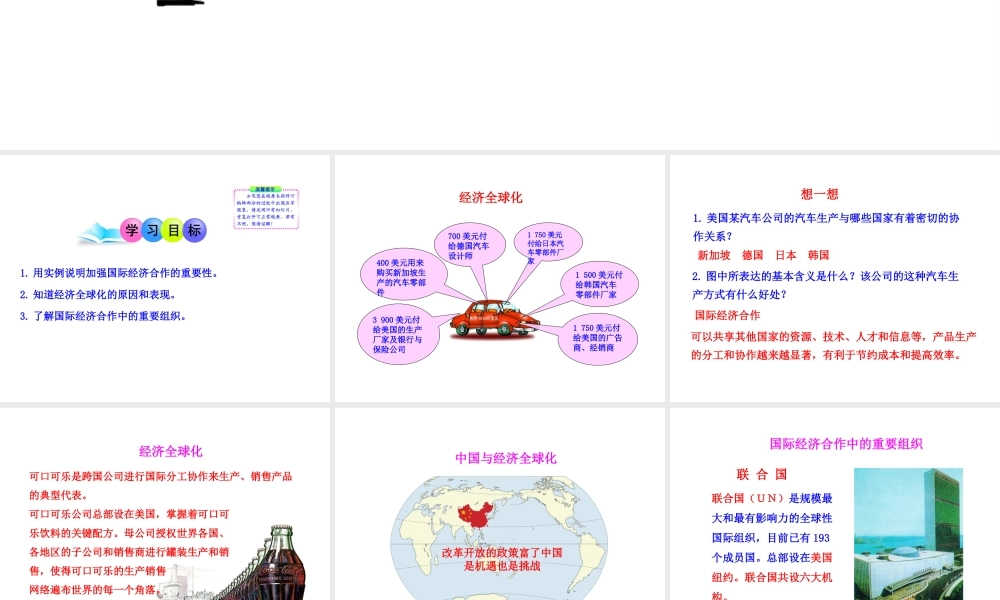Click the 1750美元 美国广告商 bubble
1000x600 pixels.
pyautogui.click(x=597, y=338)
